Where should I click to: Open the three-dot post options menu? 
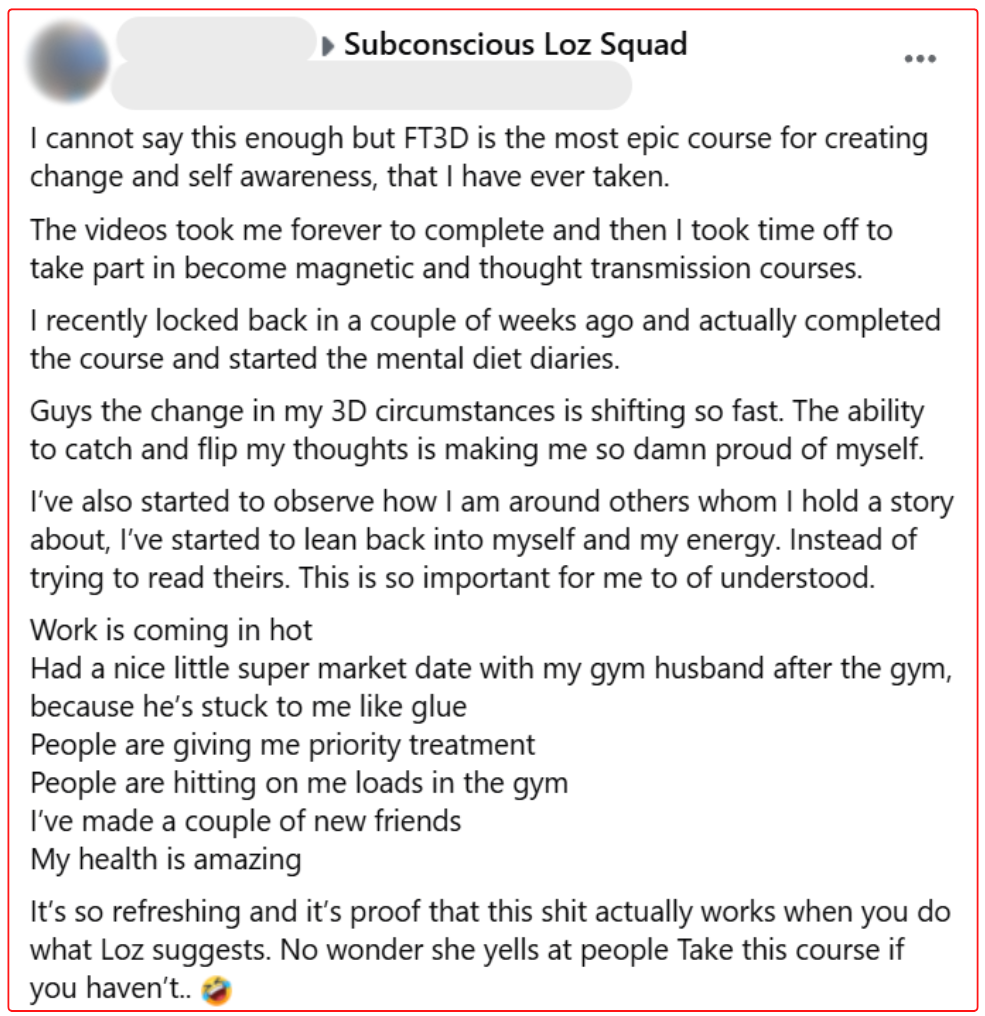coord(919,58)
